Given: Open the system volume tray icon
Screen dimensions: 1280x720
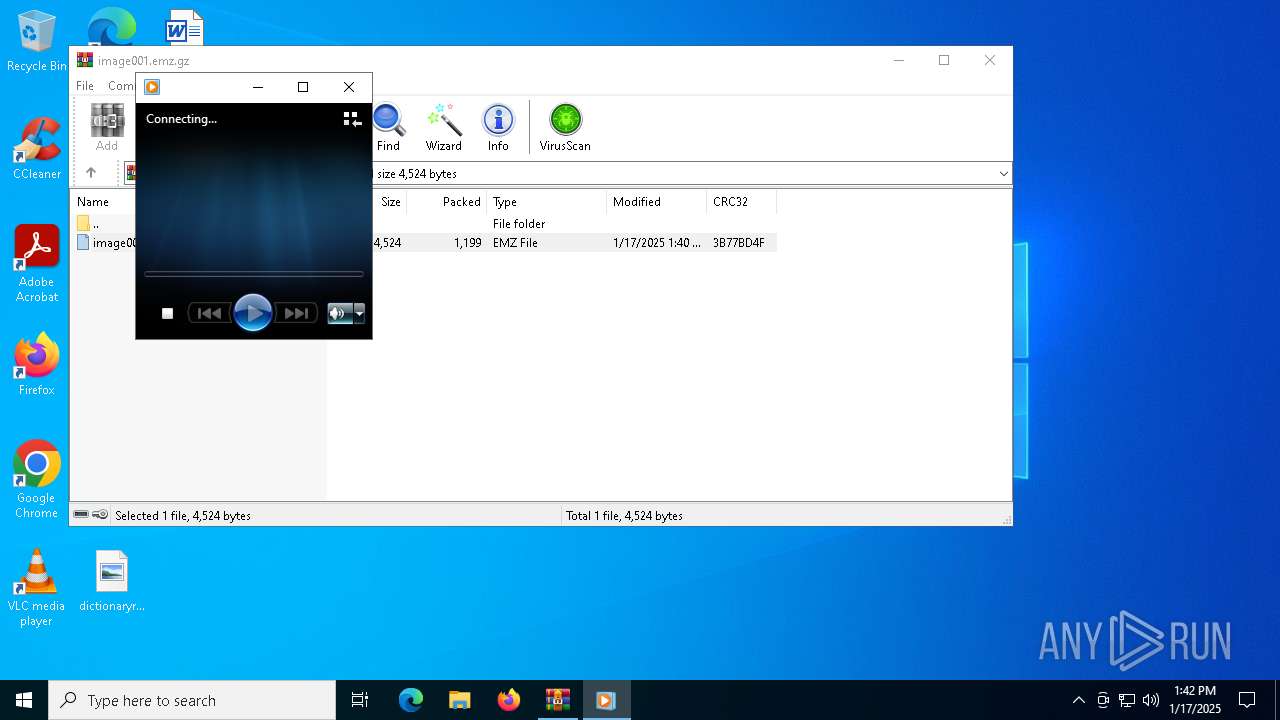Looking at the screenshot, I should pyautogui.click(x=1151, y=700).
